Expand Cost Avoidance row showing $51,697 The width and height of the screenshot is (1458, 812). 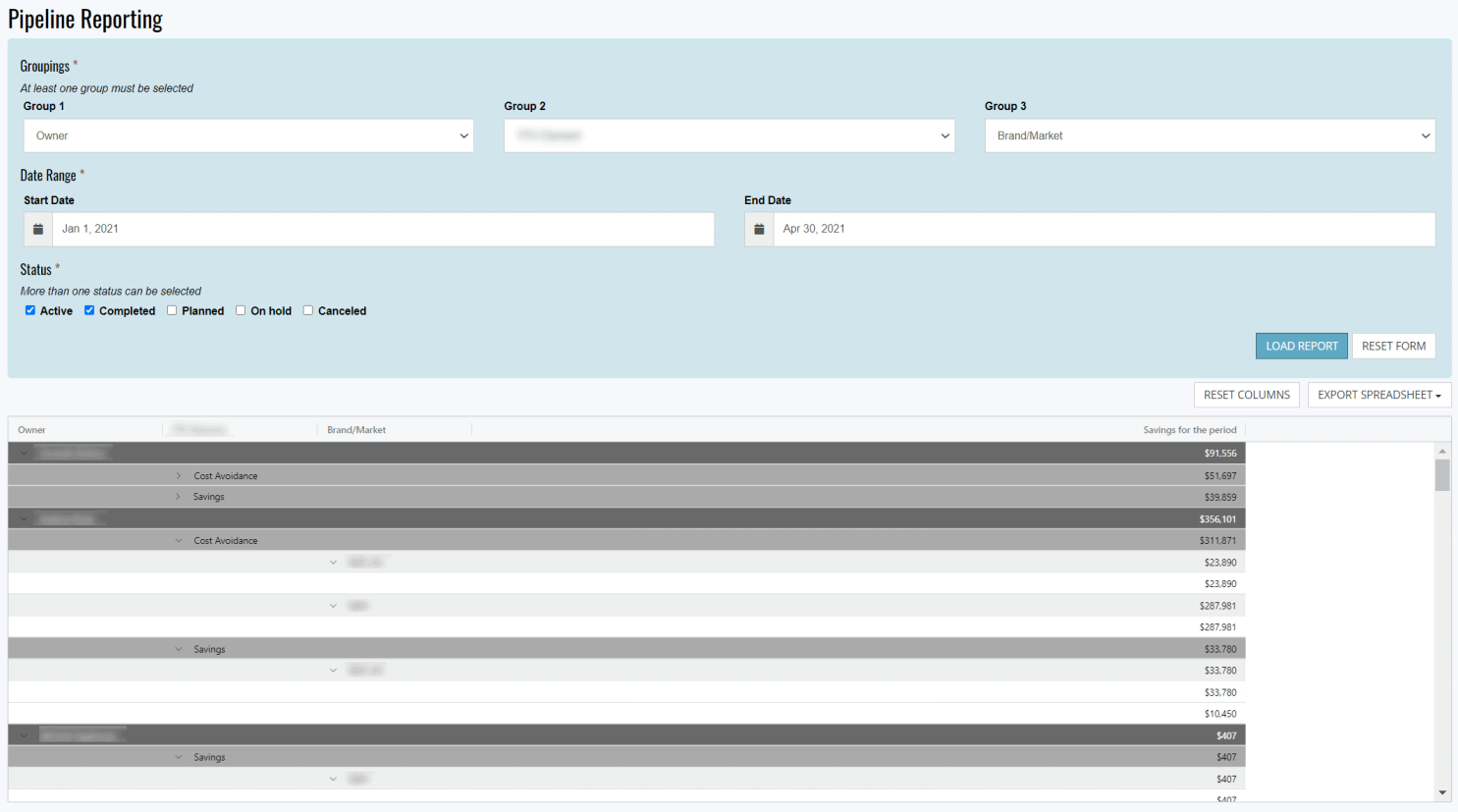click(x=179, y=475)
